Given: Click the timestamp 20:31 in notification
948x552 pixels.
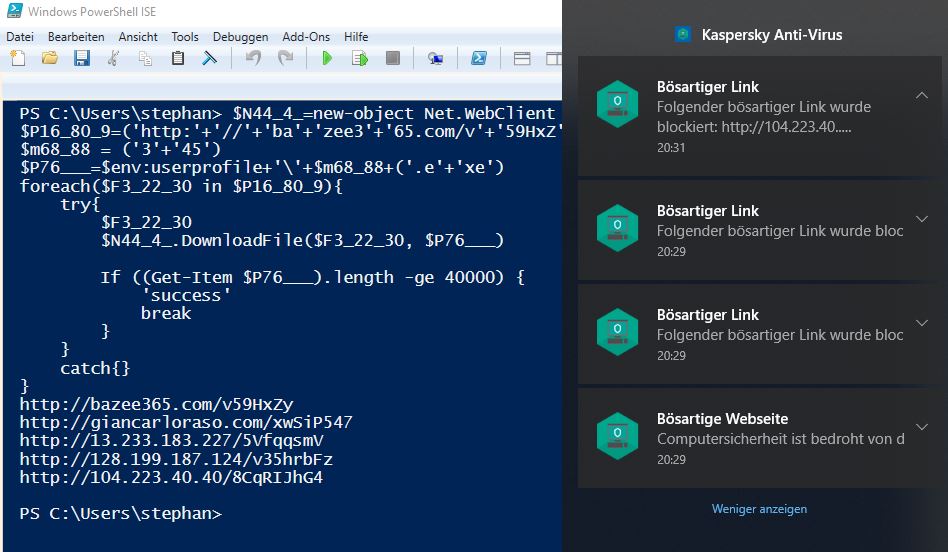Looking at the screenshot, I should point(671,148).
